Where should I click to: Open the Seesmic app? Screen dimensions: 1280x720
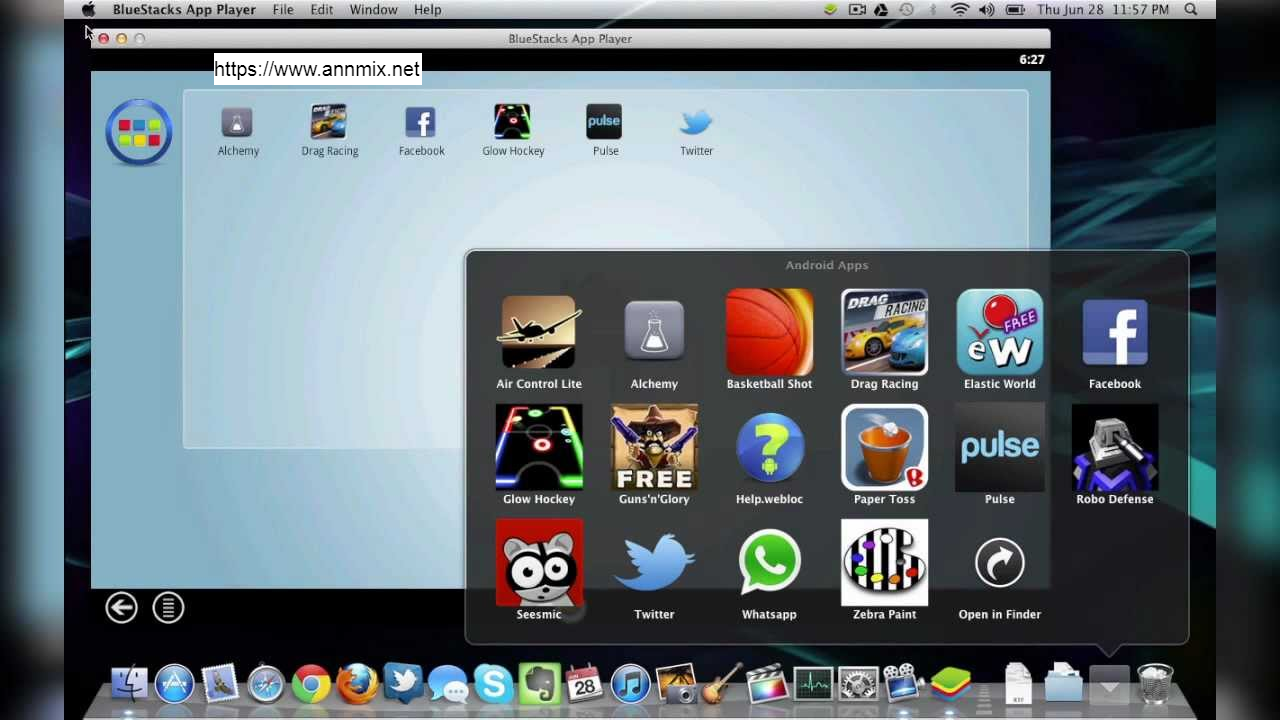539,562
